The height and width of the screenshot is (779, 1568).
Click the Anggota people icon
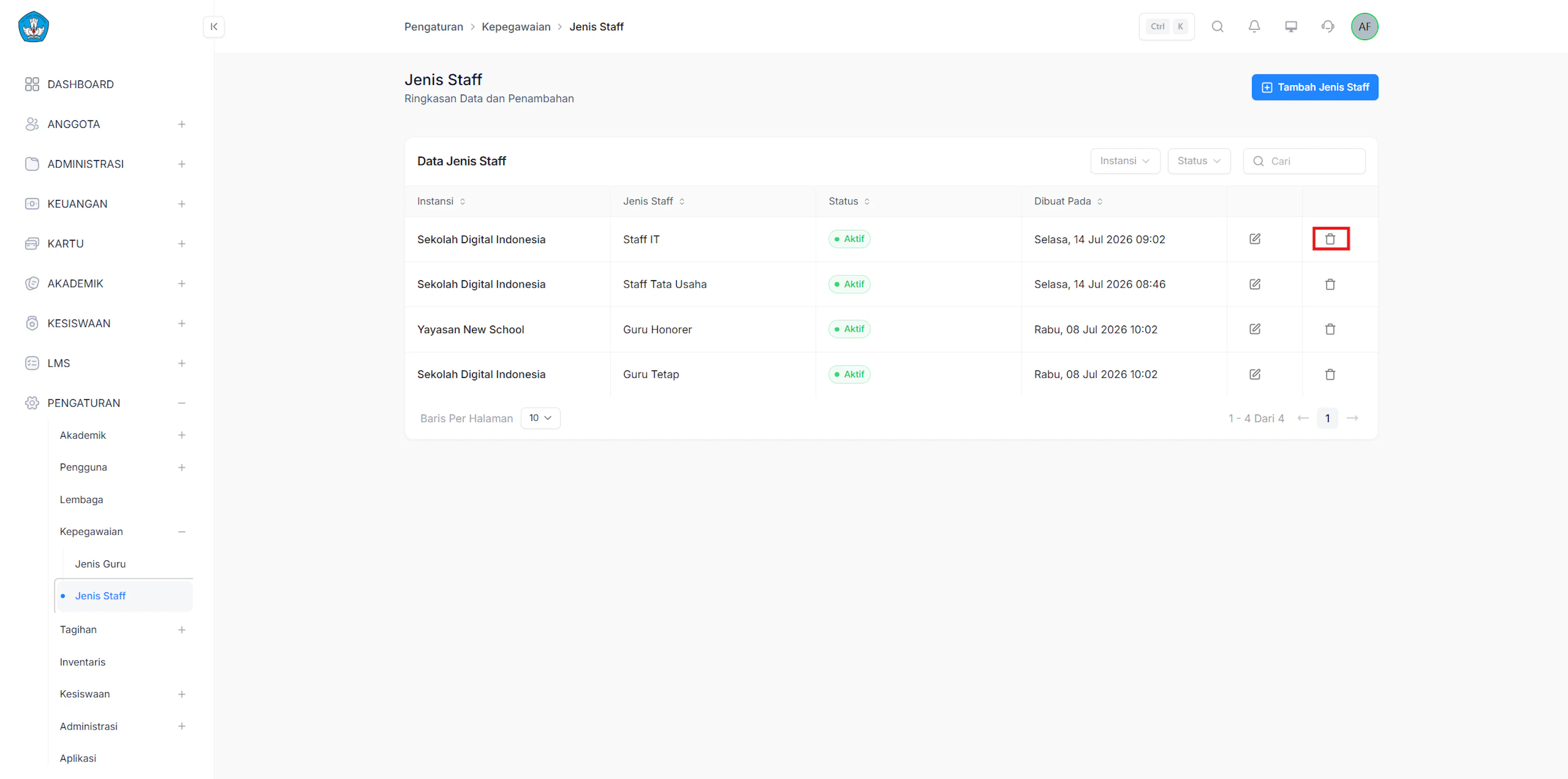[x=32, y=124]
